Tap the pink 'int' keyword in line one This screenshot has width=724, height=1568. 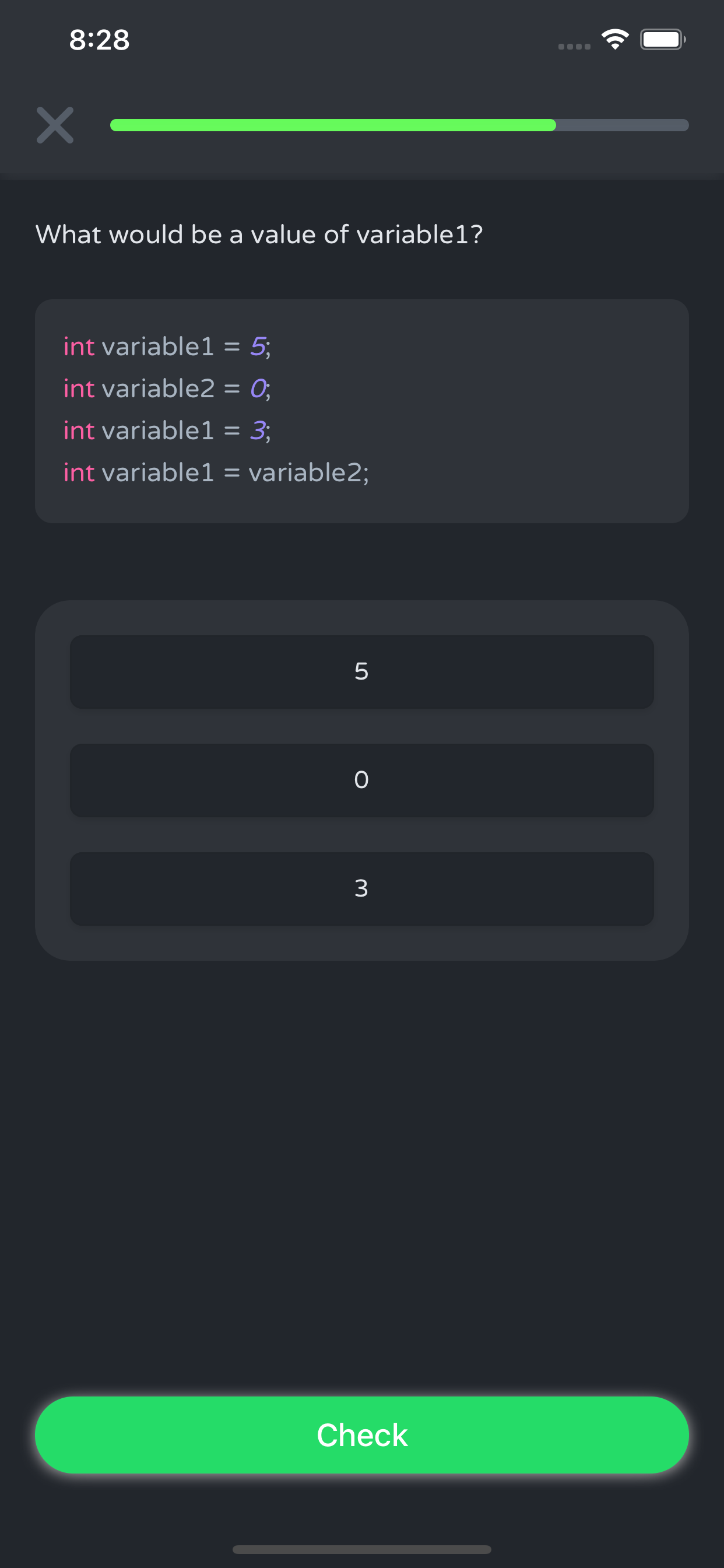point(79,347)
